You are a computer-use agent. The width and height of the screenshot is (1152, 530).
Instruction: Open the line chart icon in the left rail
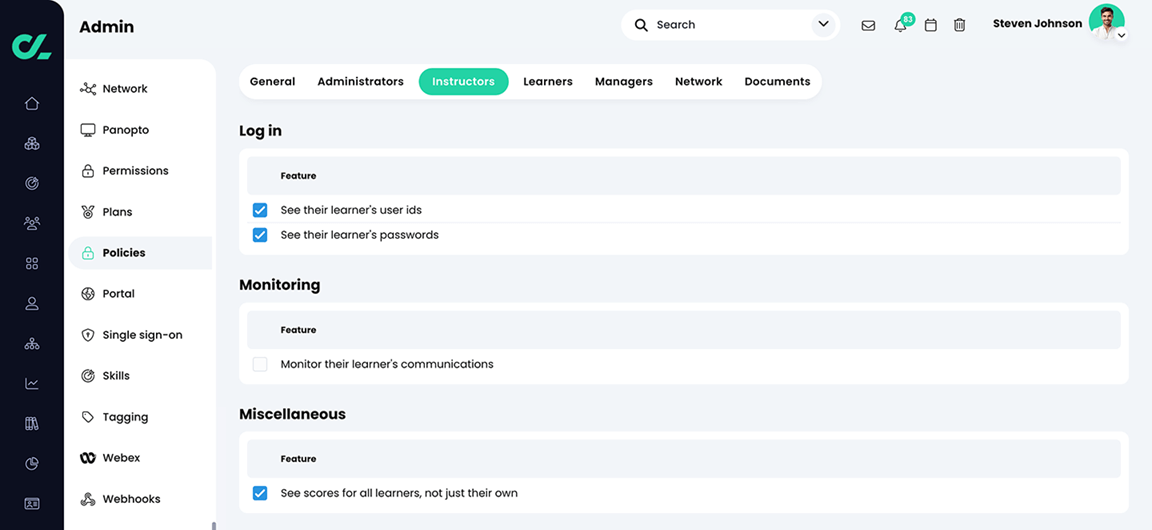click(x=32, y=384)
